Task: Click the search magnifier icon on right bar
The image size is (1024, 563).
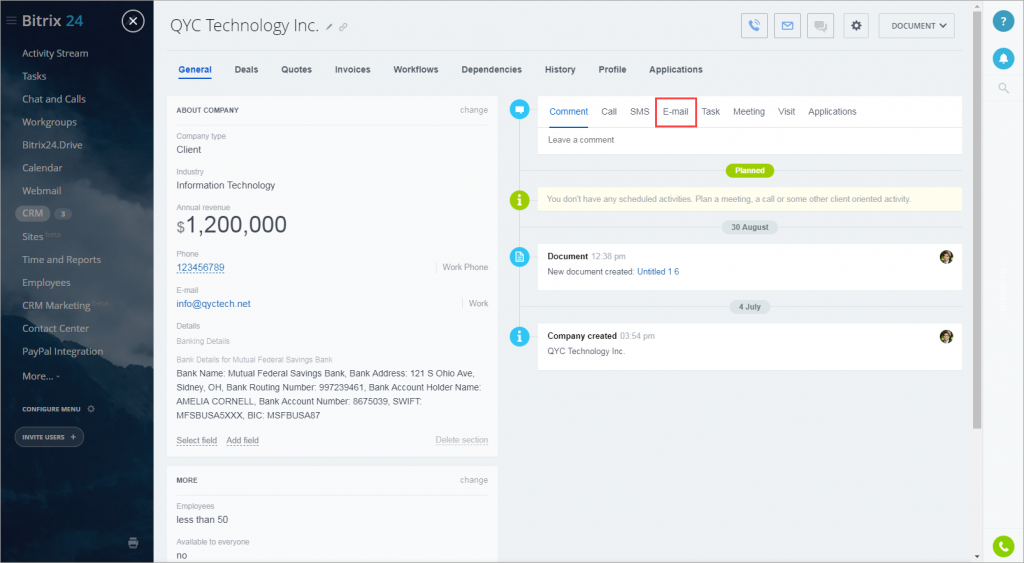Action: pyautogui.click(x=1003, y=88)
